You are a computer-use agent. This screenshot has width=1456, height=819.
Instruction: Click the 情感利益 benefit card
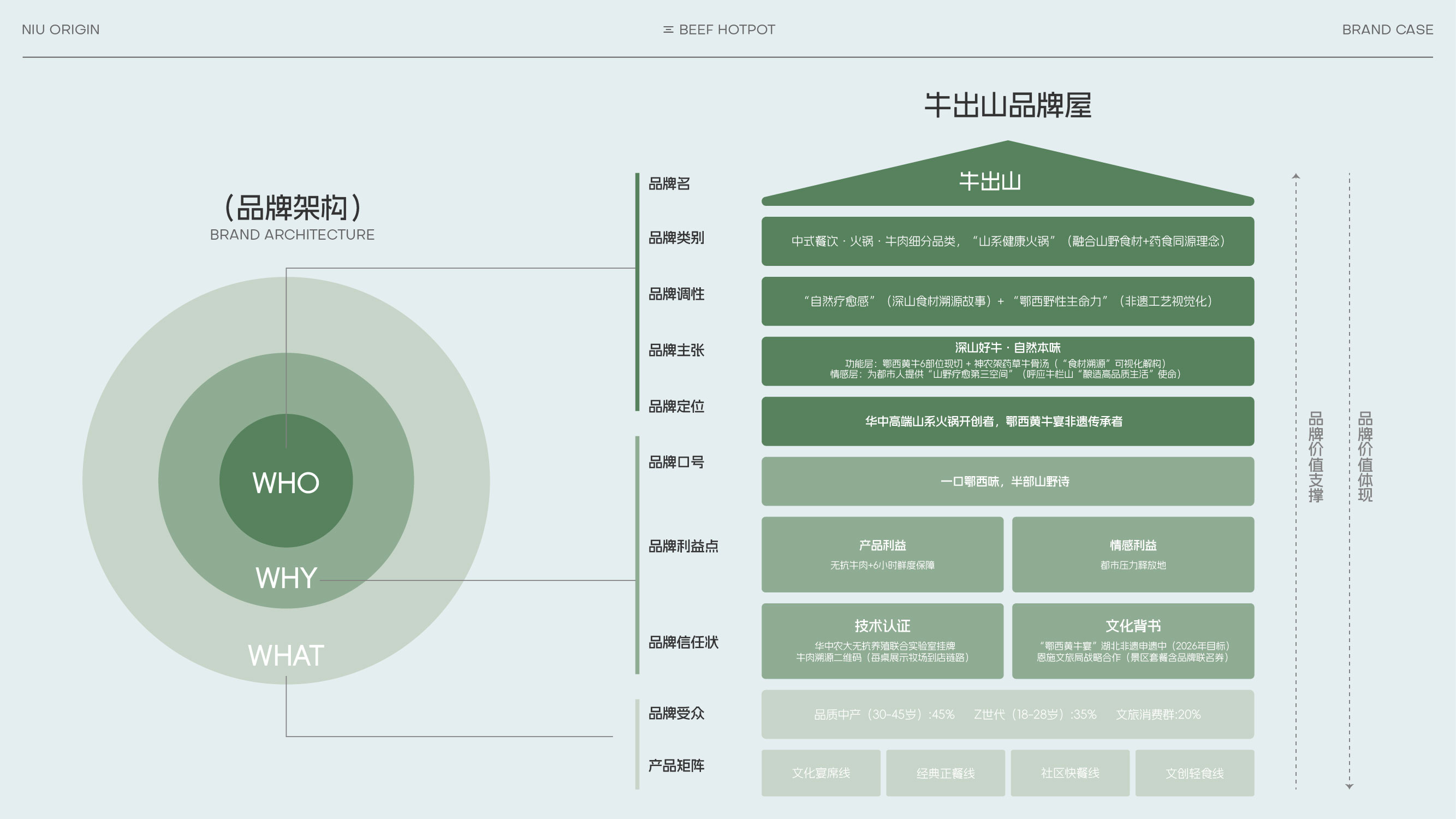point(1133,554)
